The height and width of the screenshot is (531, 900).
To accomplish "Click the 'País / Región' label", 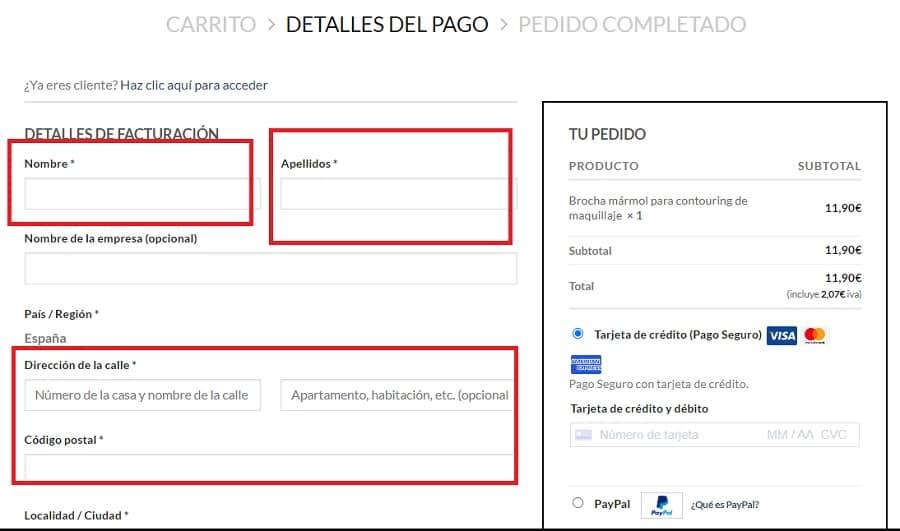I will (x=61, y=314).
